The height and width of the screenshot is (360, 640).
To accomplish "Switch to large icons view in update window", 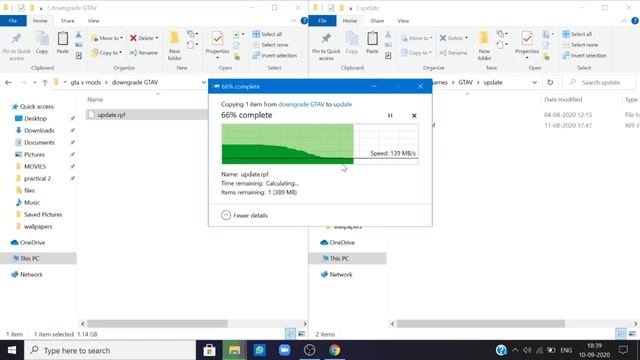I will (x=632, y=334).
